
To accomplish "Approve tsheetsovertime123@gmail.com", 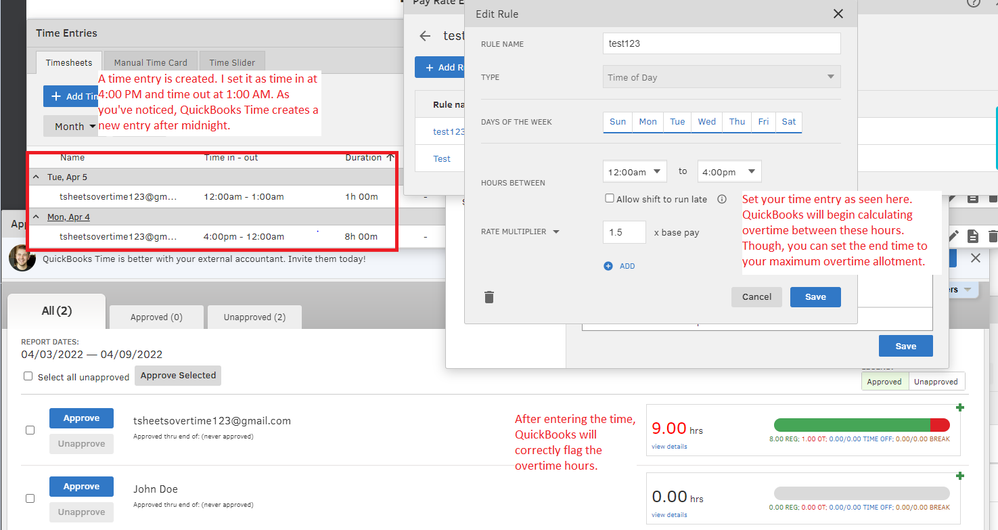I will coord(81,418).
